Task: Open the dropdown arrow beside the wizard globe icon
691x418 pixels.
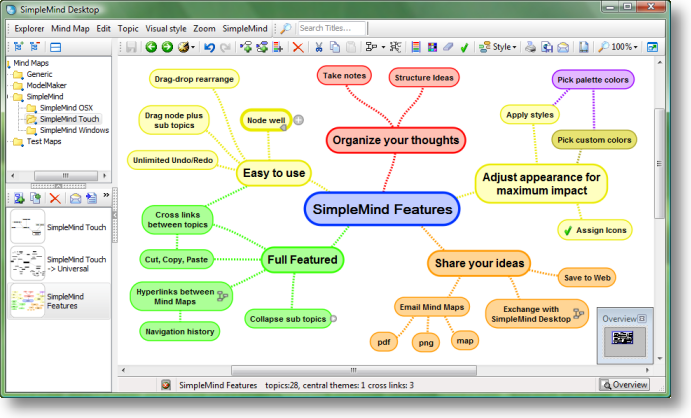Action: point(193,47)
